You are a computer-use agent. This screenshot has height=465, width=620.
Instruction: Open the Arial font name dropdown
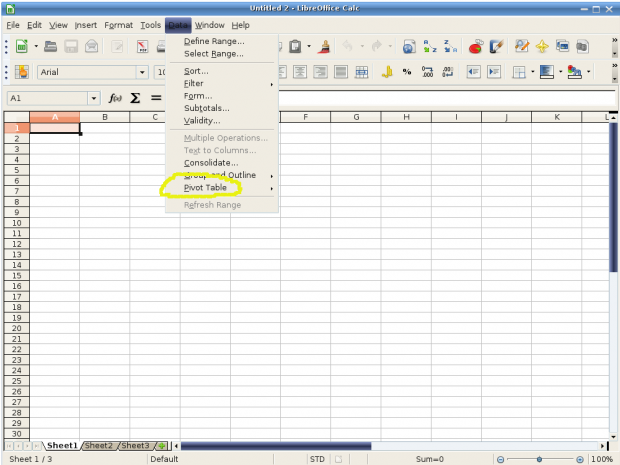tap(142, 72)
